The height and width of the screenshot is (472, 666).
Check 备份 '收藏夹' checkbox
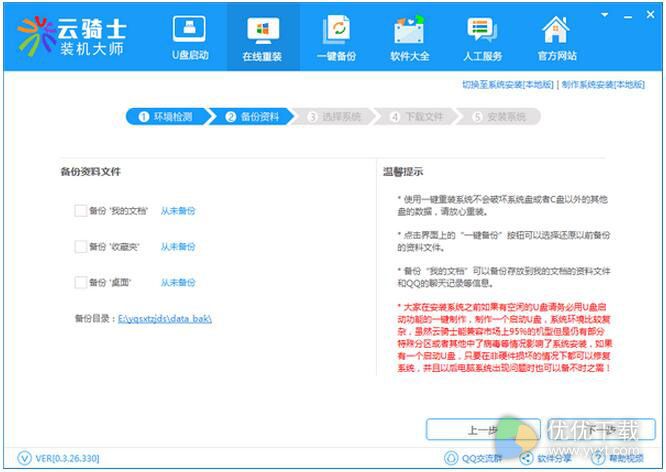pyautogui.click(x=80, y=246)
